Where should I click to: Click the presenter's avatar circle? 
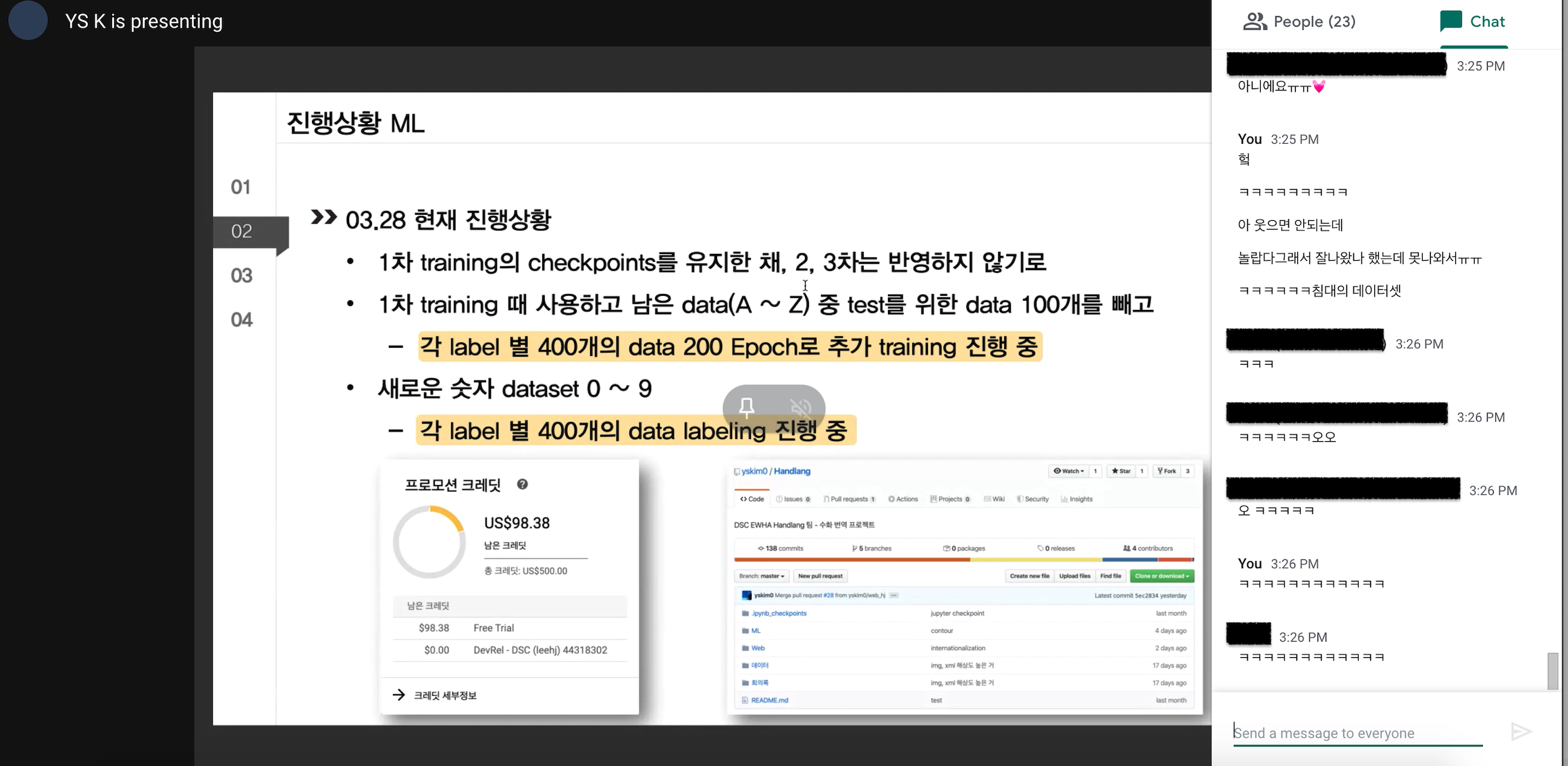tap(28, 20)
